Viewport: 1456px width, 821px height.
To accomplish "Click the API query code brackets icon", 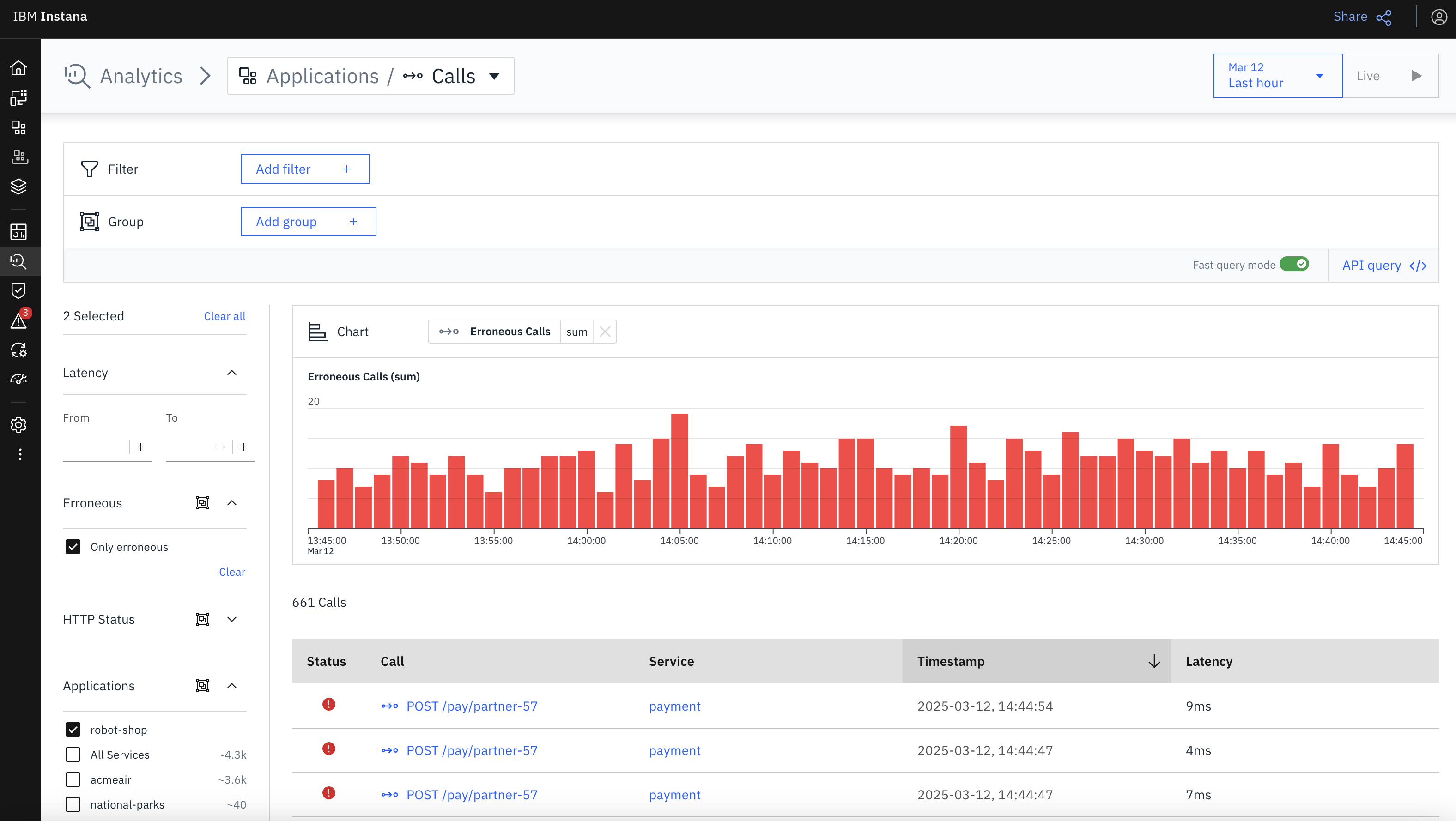I will pyautogui.click(x=1418, y=266).
